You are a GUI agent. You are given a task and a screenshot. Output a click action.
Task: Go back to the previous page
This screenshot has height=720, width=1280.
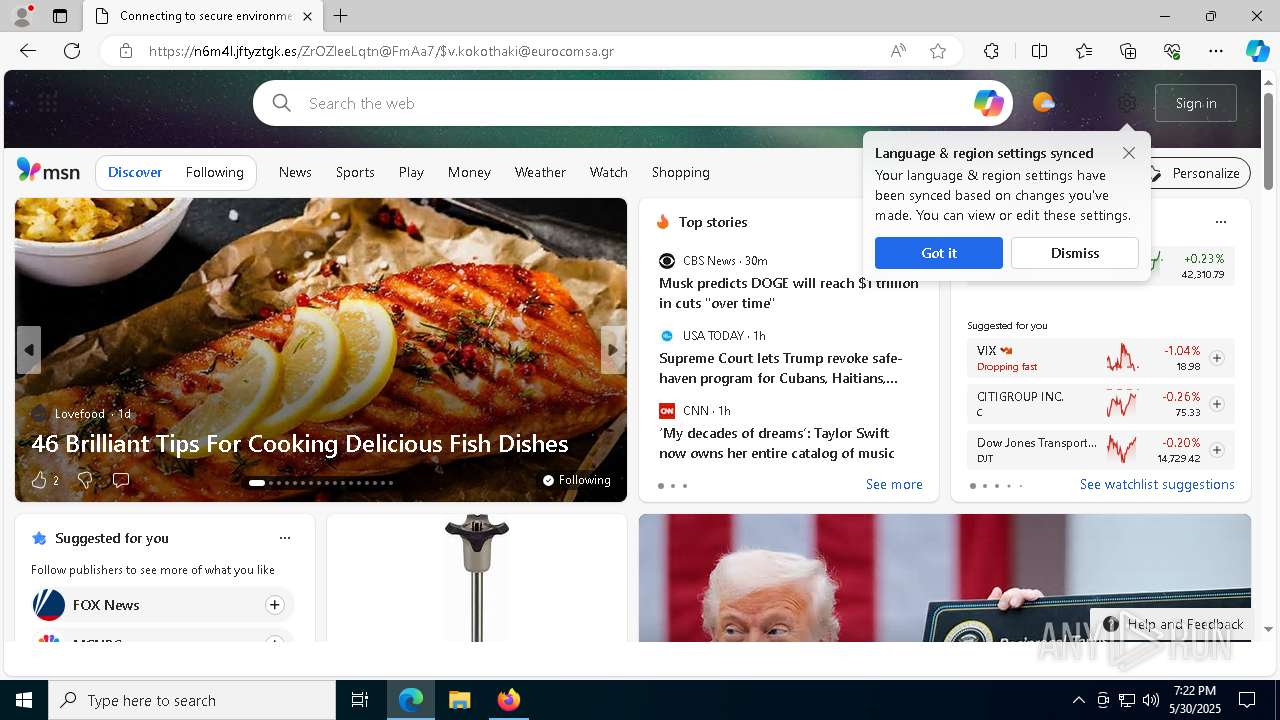28,51
